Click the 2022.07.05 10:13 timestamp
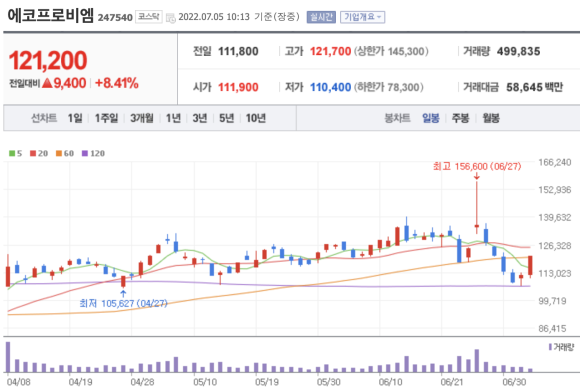Viewport: 580px width, 392px height. pos(214,17)
